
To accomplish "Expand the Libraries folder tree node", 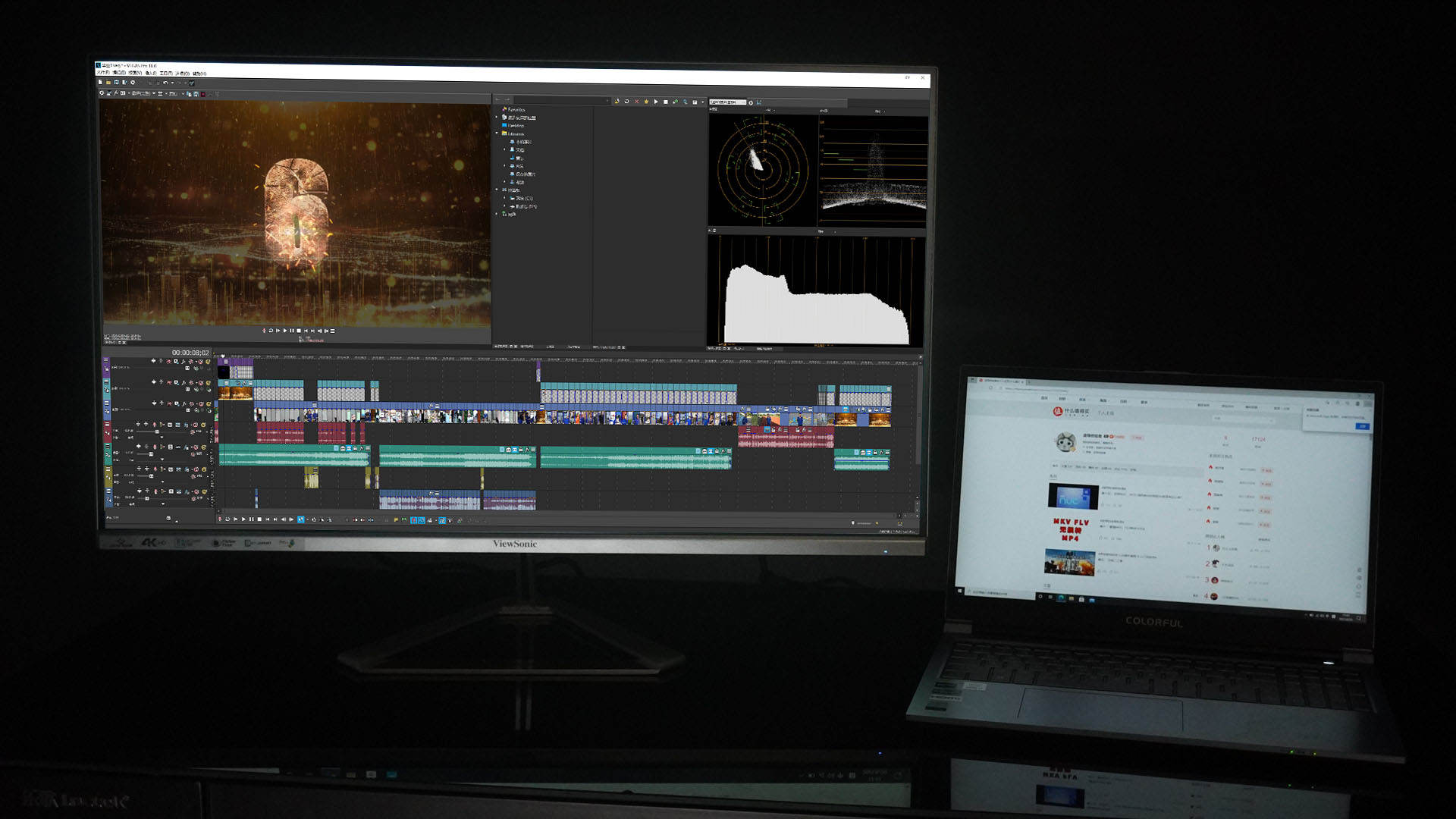I will [x=497, y=133].
